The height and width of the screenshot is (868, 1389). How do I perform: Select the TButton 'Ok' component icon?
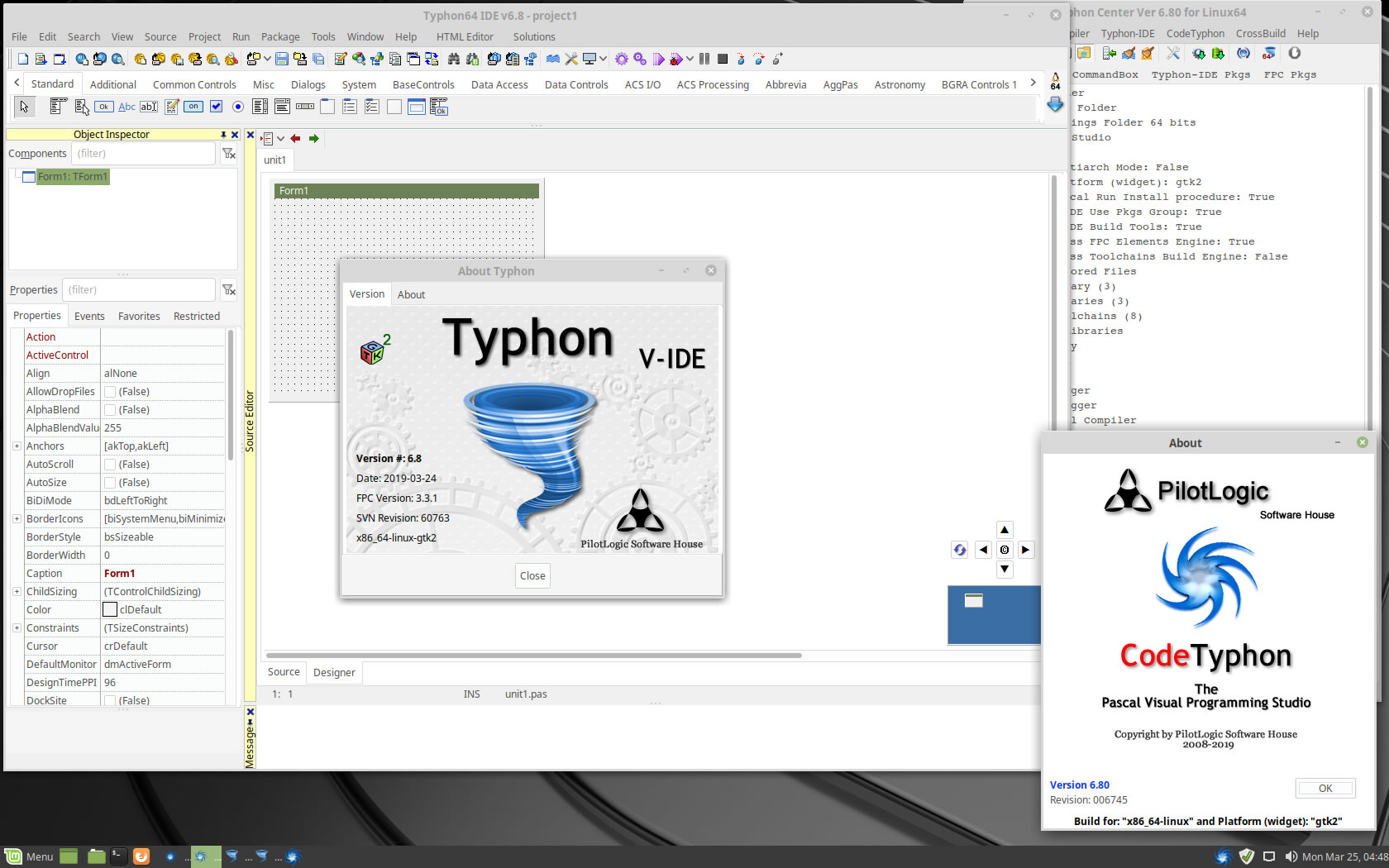[x=104, y=106]
